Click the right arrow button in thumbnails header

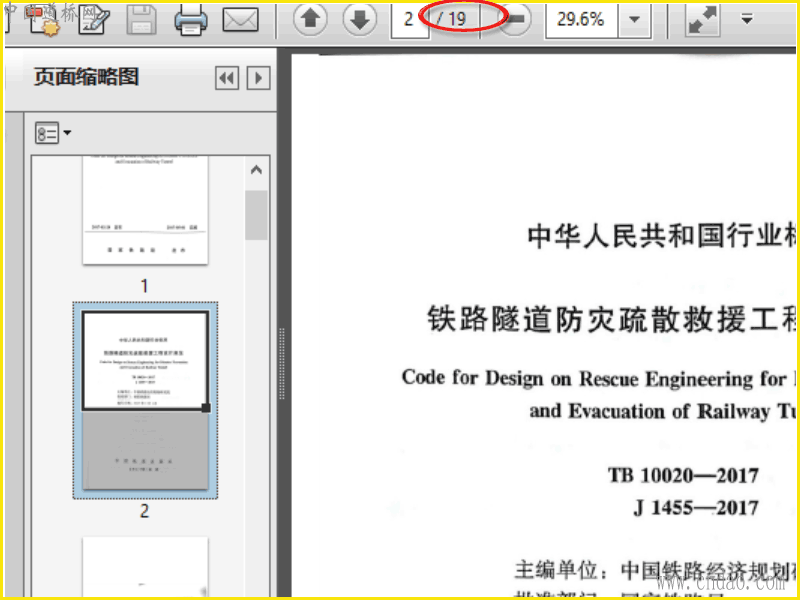[x=258, y=78]
